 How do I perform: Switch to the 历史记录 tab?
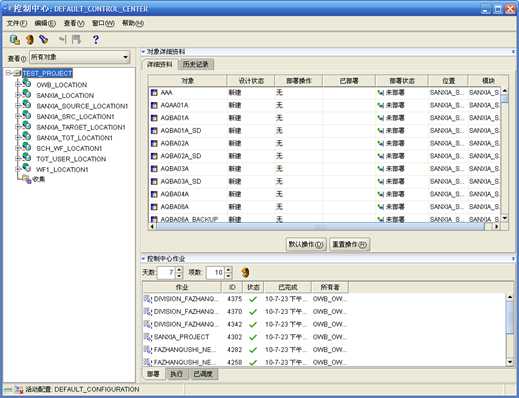196,64
